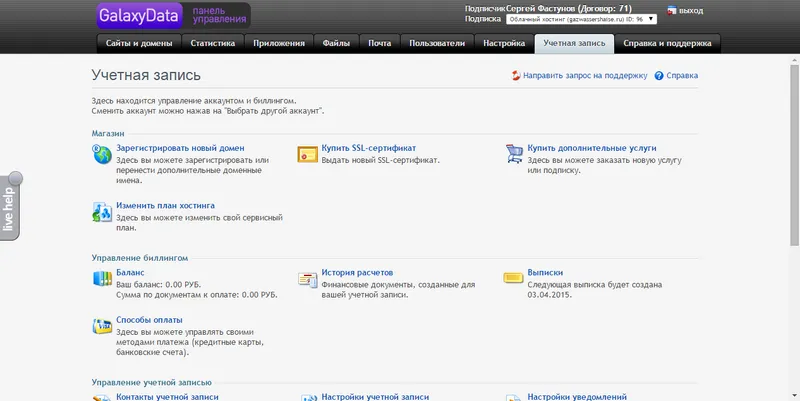
Task: Open the Изменить план хостинга link
Action: click(165, 206)
